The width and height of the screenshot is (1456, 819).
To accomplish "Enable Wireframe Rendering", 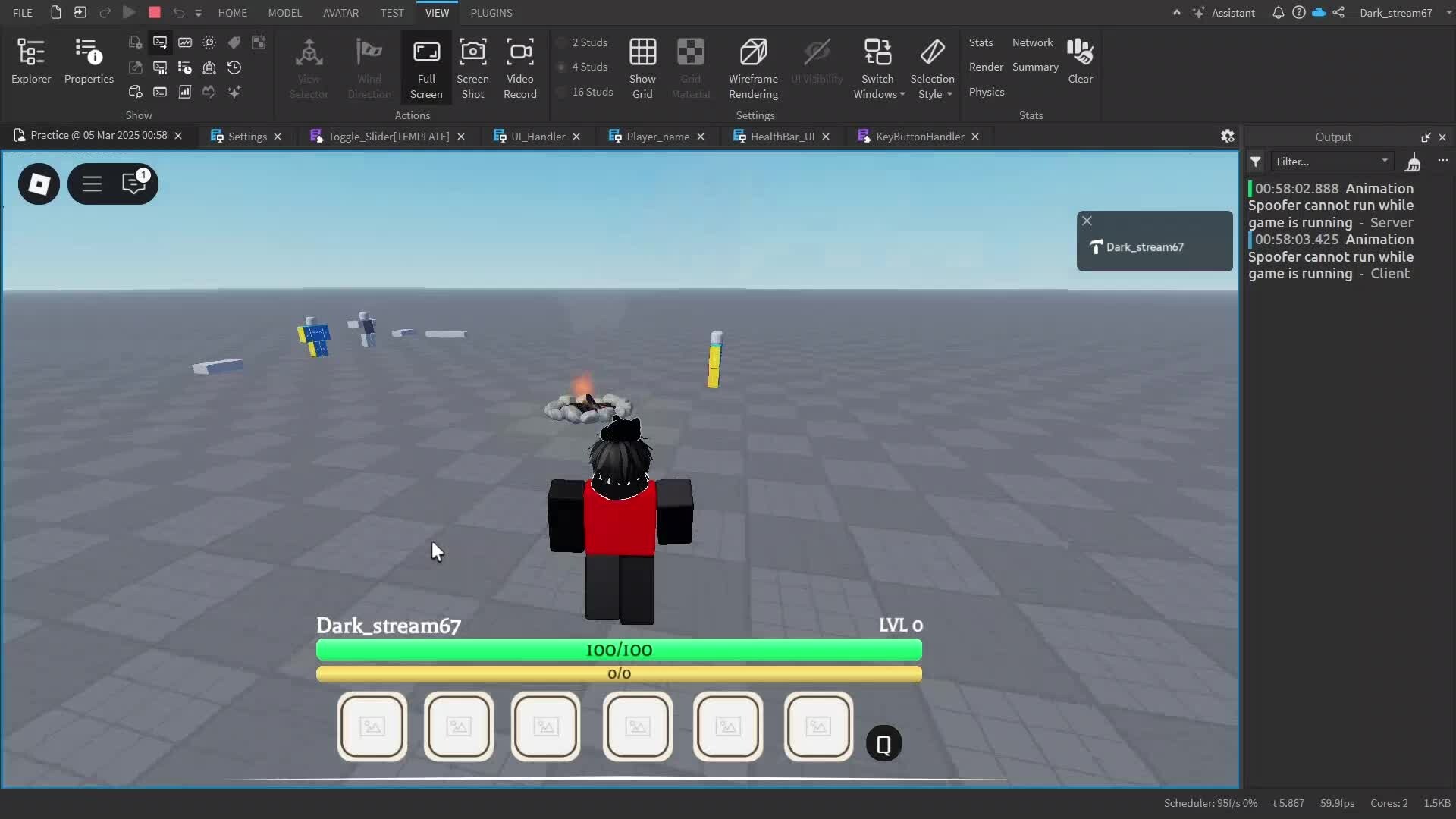I will [752, 68].
